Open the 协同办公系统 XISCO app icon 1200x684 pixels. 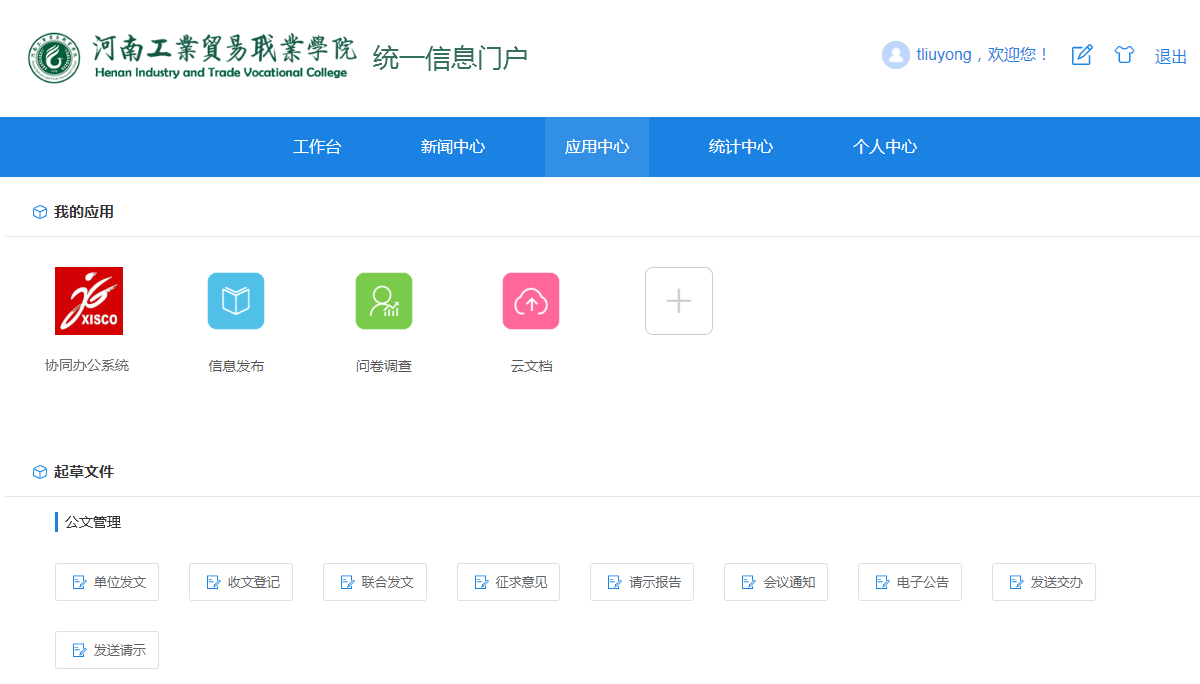89,301
